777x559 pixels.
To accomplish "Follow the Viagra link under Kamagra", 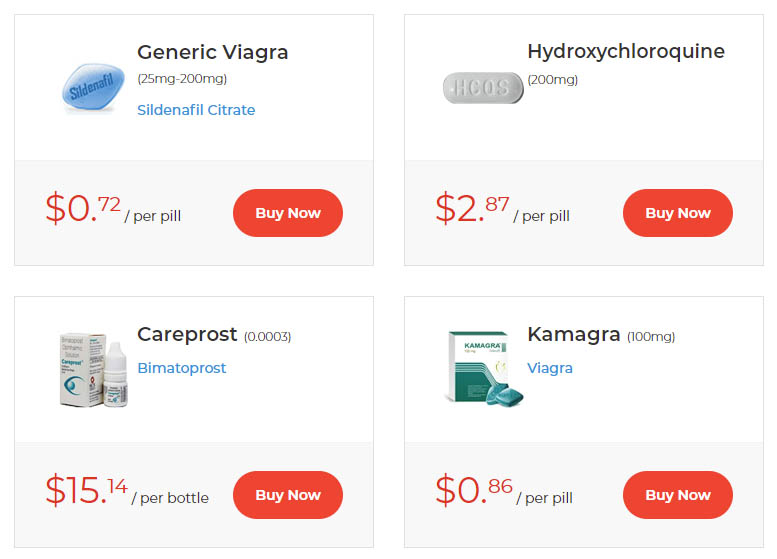I will point(550,368).
